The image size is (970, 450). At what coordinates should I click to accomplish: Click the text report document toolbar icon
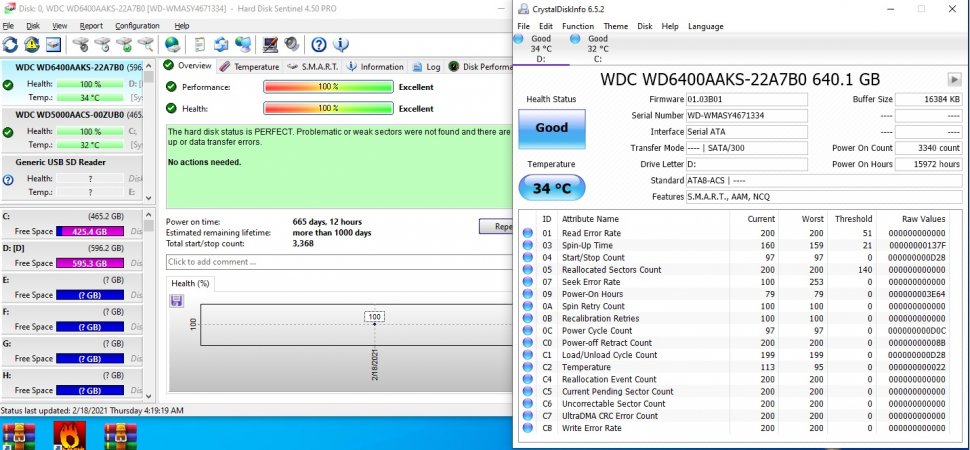[x=200, y=45]
